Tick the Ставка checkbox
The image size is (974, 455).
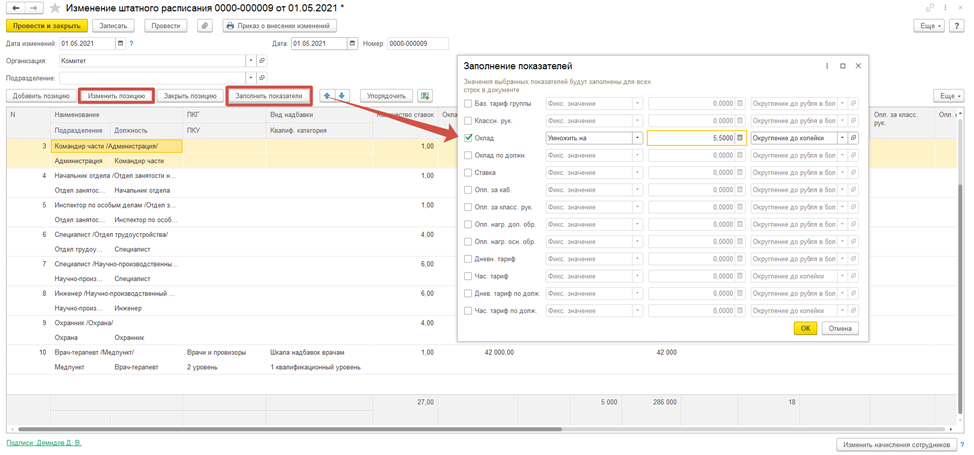[x=468, y=172]
